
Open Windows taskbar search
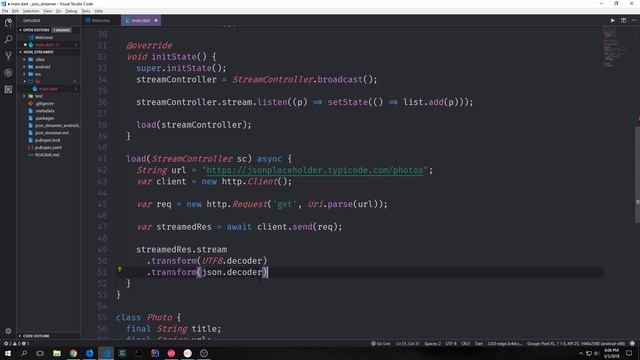pyautogui.click(x=24, y=353)
